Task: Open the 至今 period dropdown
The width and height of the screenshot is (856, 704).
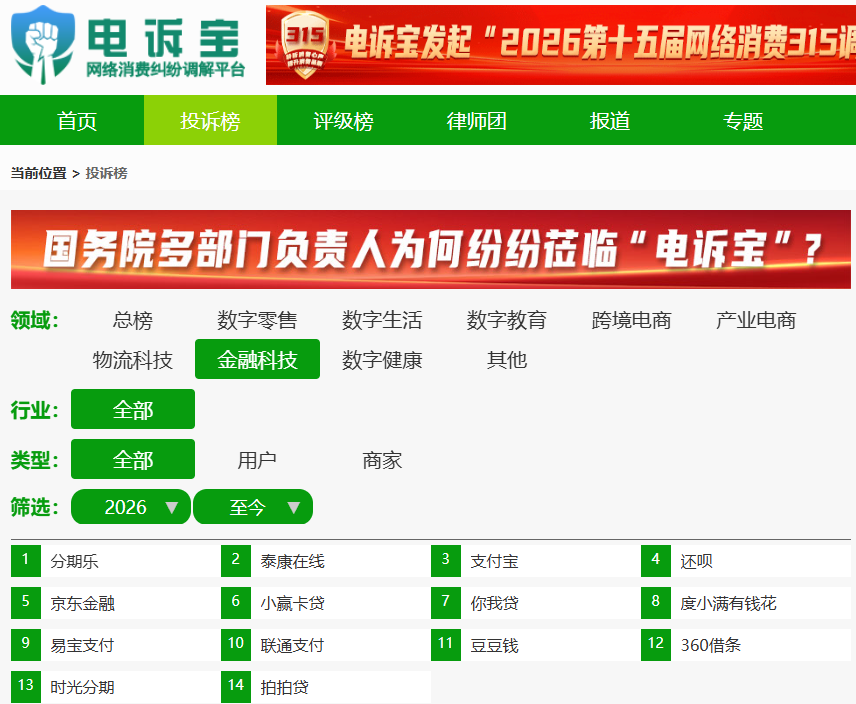Action: tap(253, 507)
